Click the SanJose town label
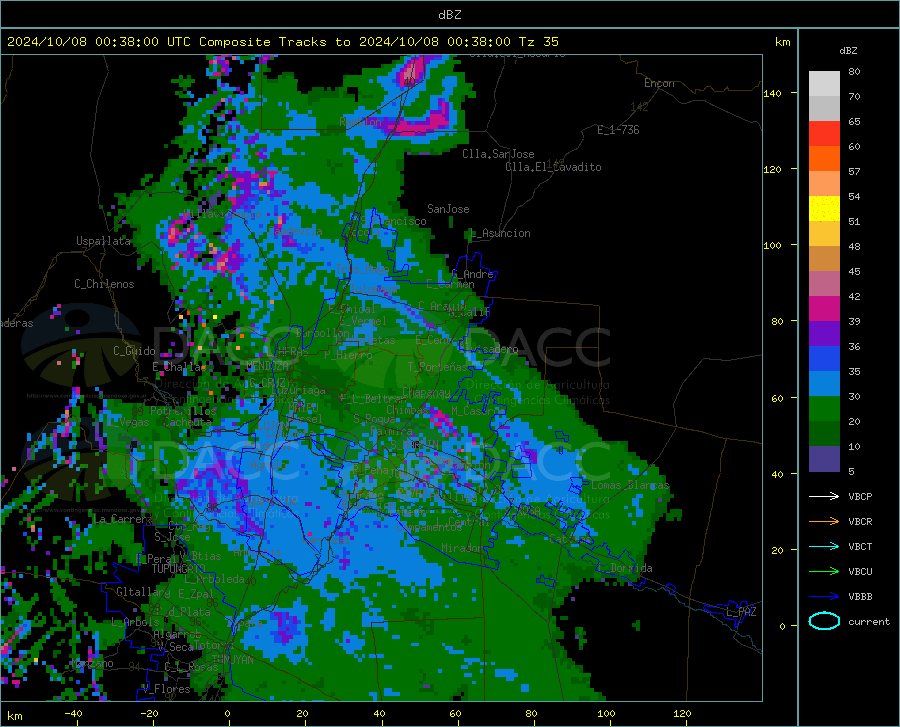900x727 pixels. click(x=448, y=209)
